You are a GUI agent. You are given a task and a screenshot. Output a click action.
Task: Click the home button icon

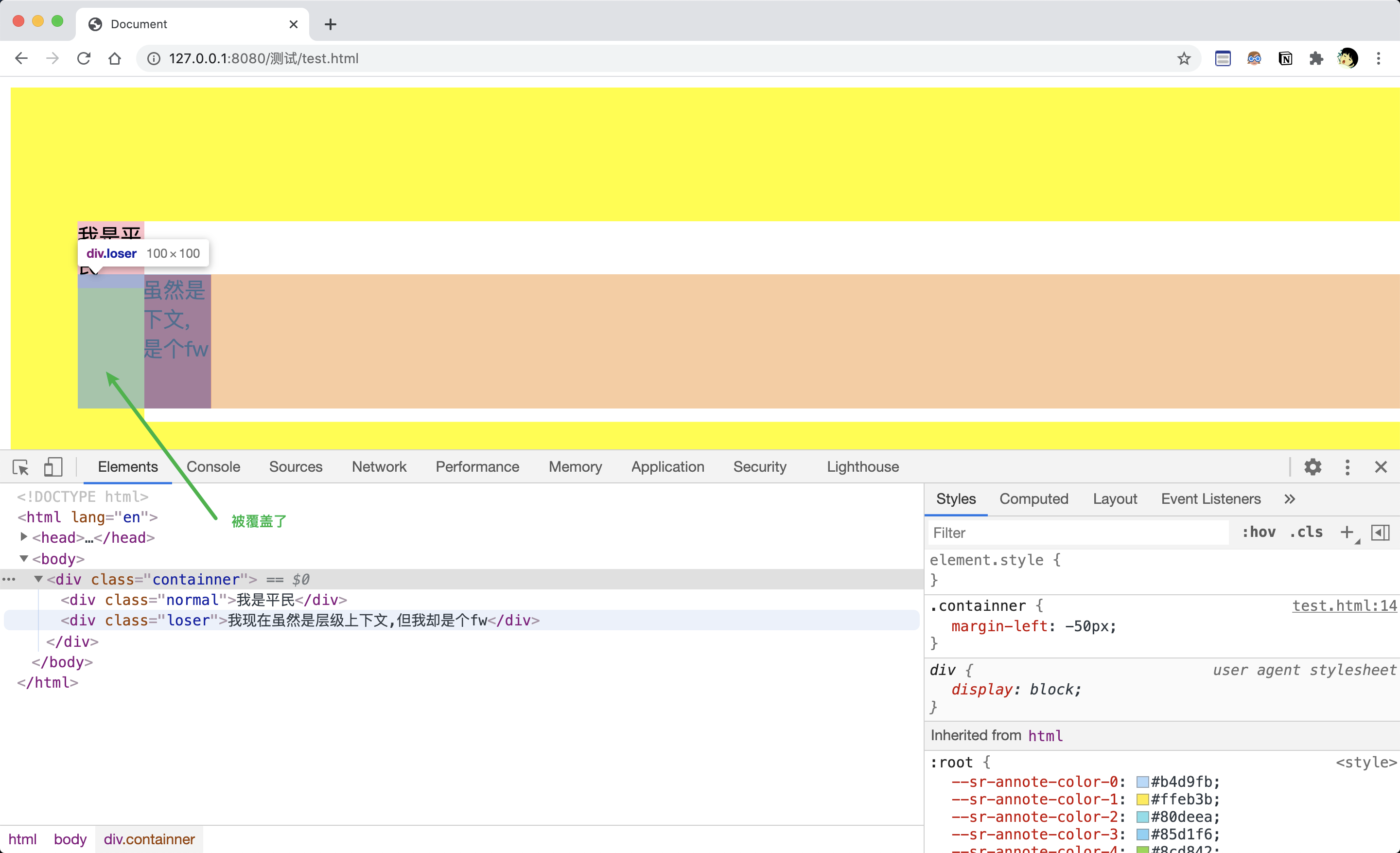(x=115, y=58)
